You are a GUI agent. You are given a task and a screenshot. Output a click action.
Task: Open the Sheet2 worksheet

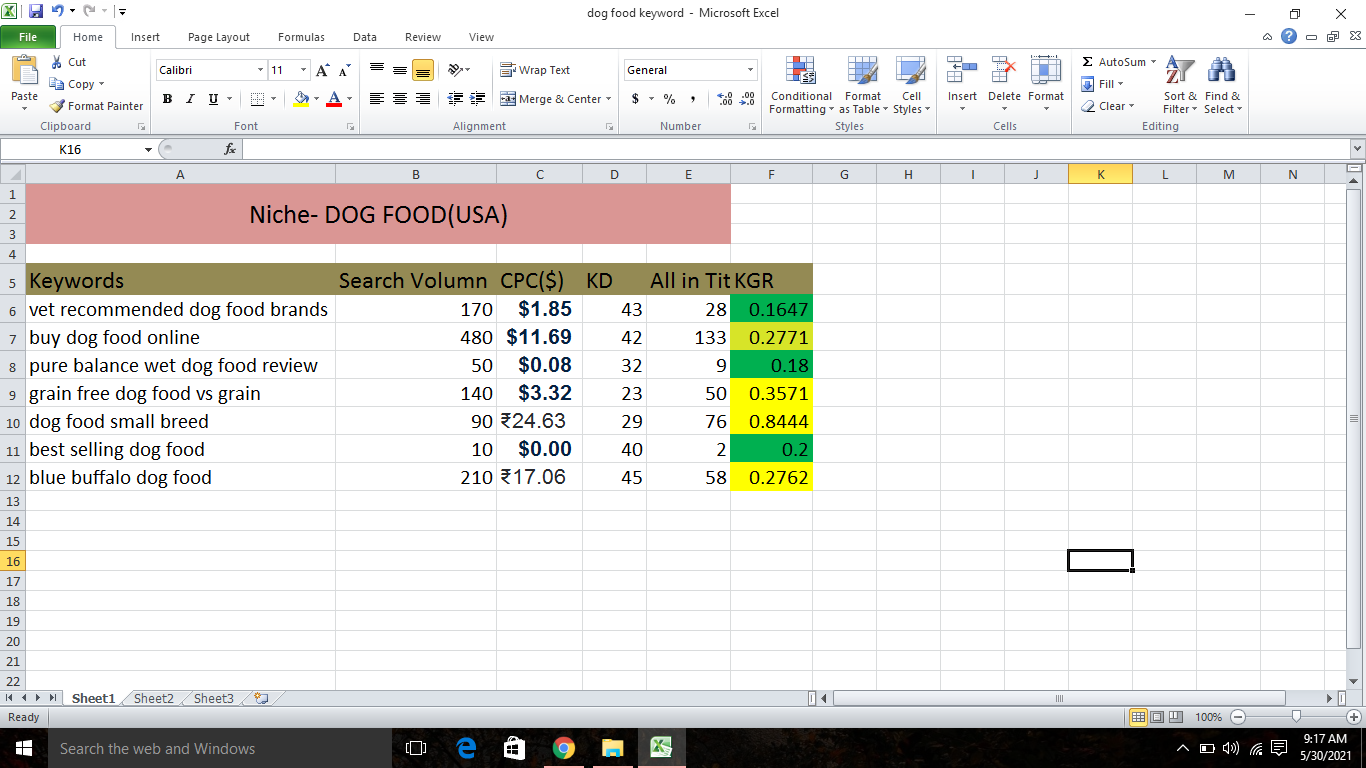tap(152, 698)
